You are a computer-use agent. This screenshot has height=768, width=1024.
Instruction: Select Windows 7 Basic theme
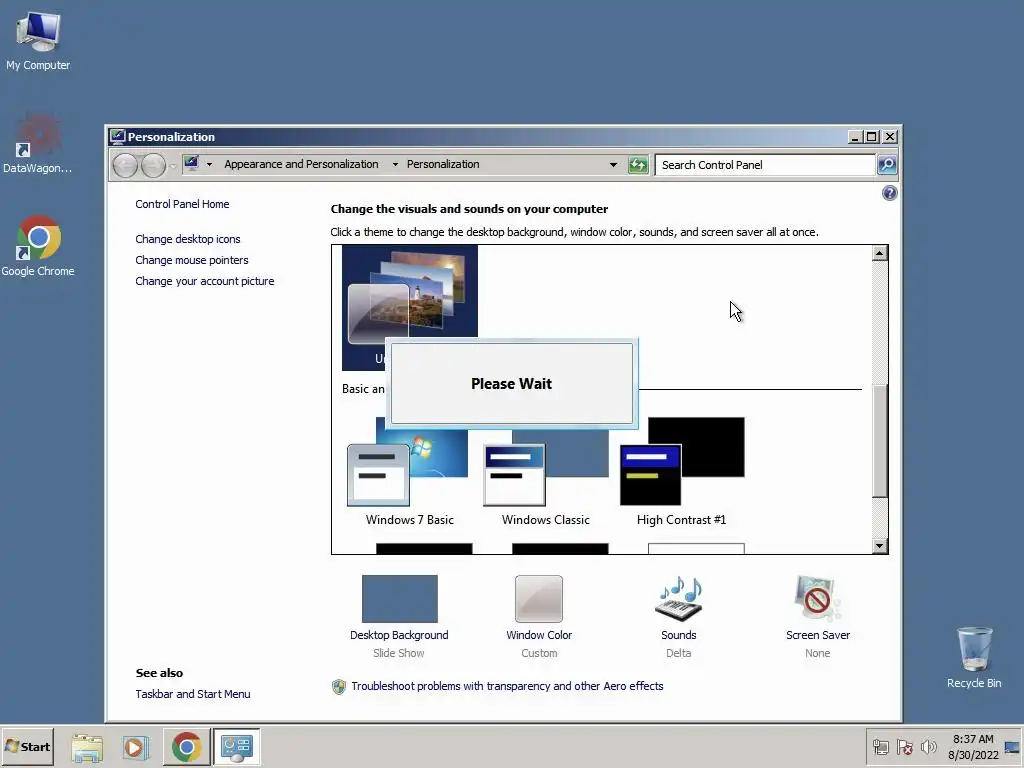tap(409, 472)
